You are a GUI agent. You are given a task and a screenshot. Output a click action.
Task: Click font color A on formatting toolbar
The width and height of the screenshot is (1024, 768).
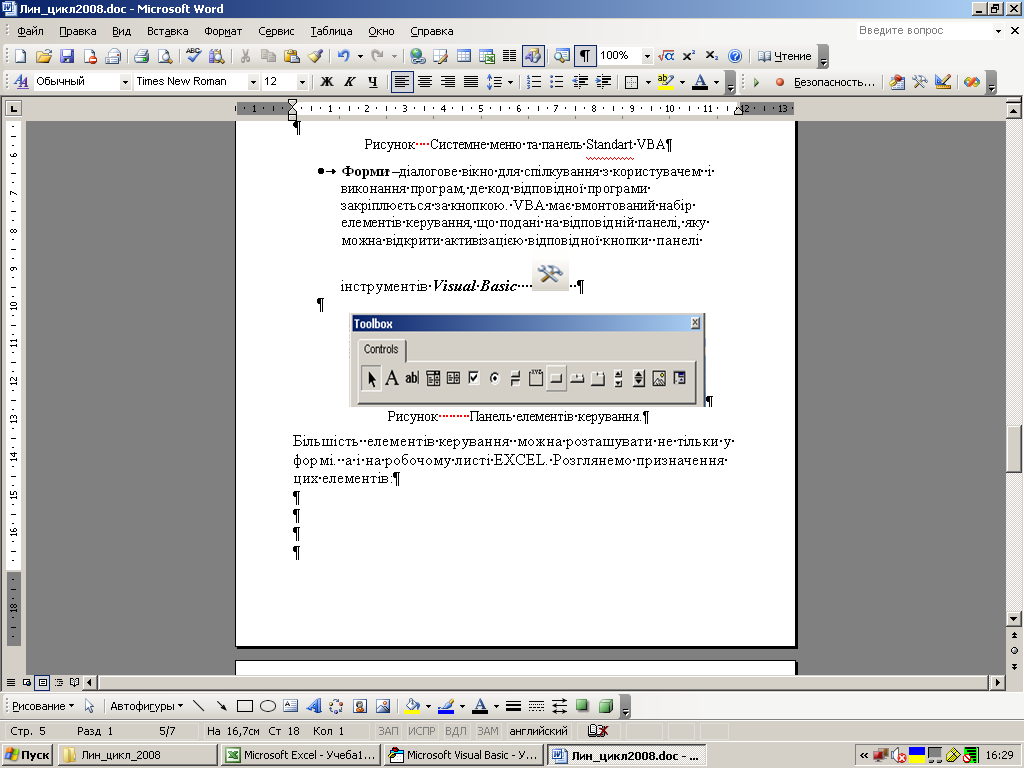coord(699,82)
